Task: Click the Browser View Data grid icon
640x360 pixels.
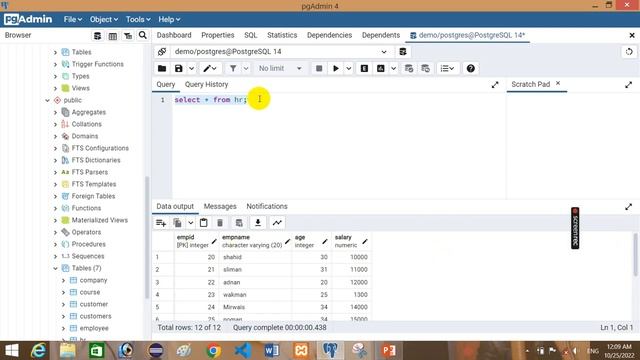Action: click(x=112, y=36)
